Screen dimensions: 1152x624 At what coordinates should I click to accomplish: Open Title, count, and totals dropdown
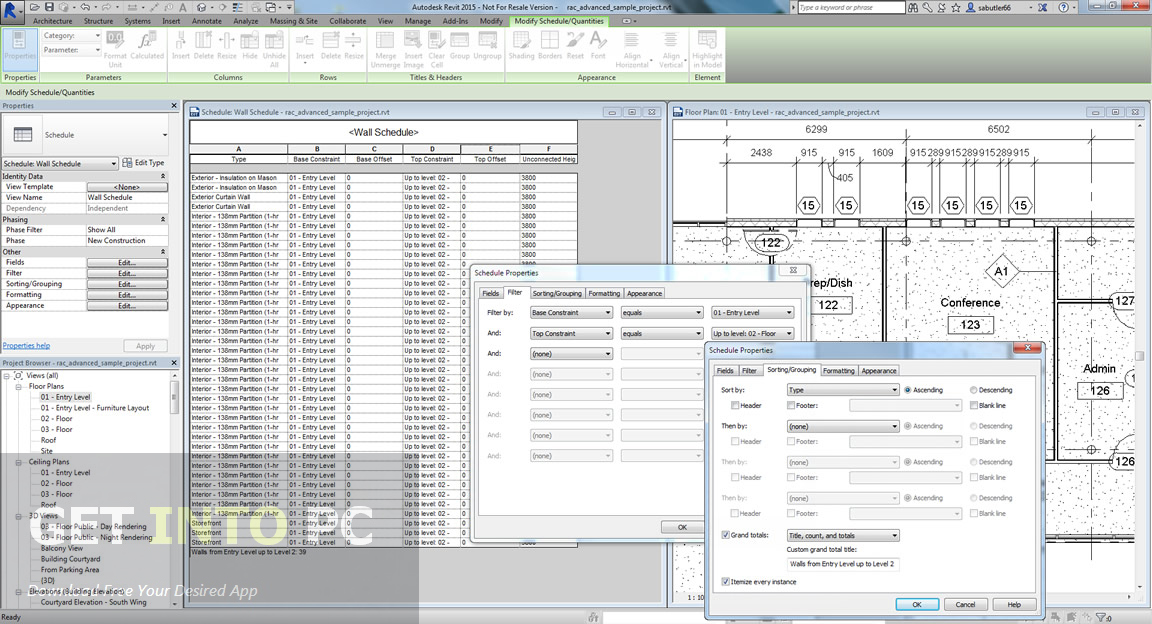[x=843, y=535]
